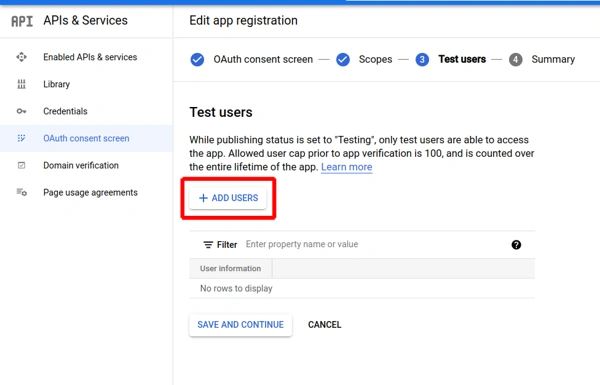Jump to the Summary step
The height and width of the screenshot is (385, 600).
pos(553,60)
